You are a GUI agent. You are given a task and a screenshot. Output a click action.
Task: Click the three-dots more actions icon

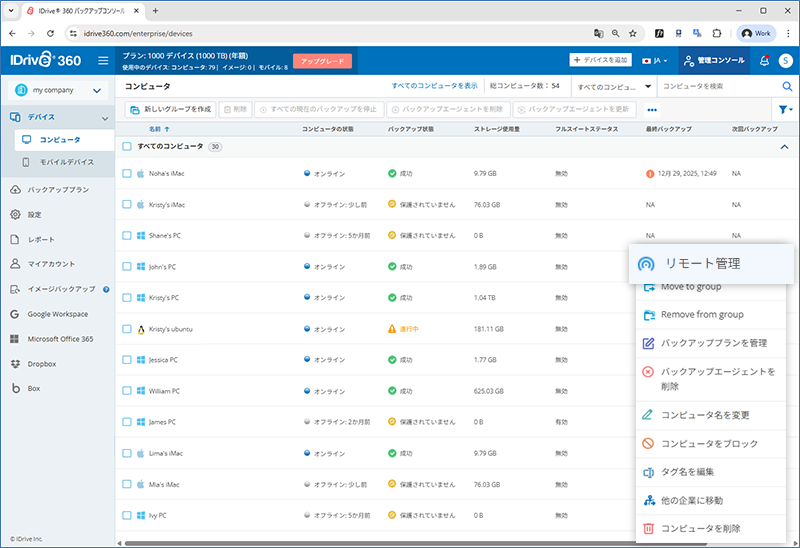(652, 109)
